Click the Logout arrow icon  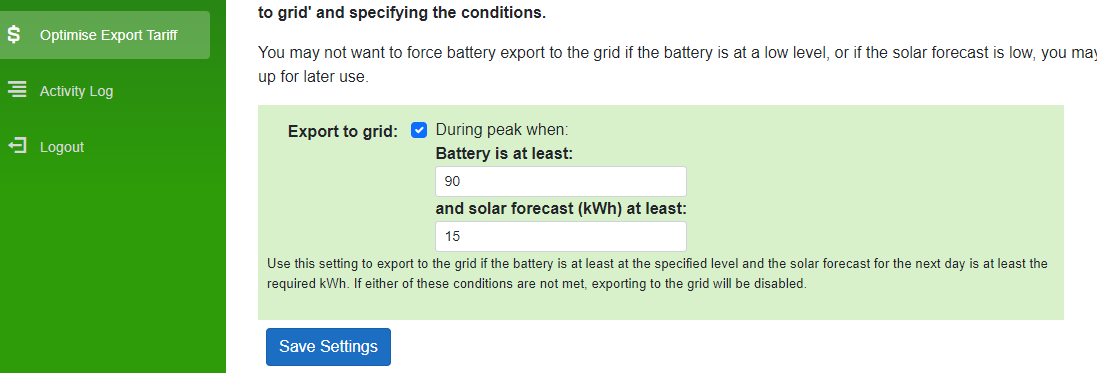pos(17,146)
